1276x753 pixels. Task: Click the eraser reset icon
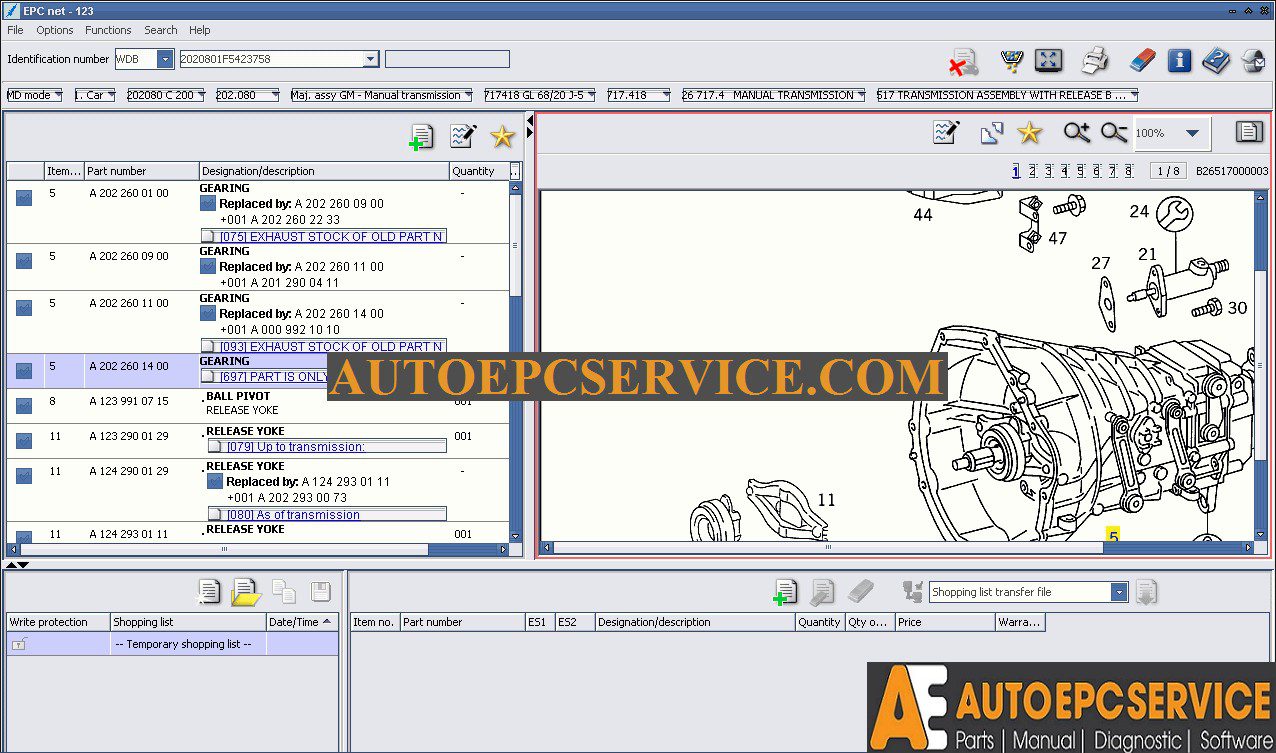[1142, 60]
